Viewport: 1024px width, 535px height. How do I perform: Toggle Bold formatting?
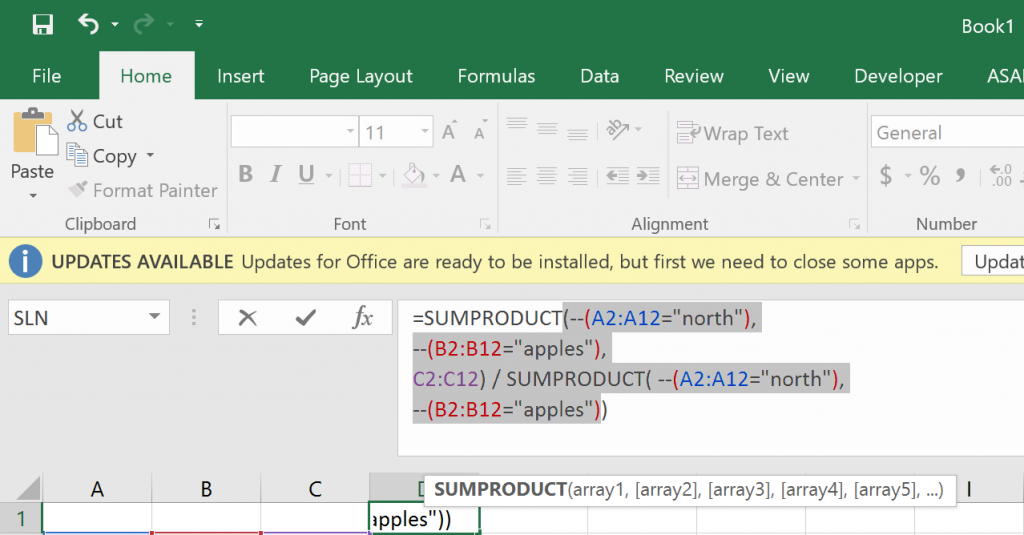246,174
